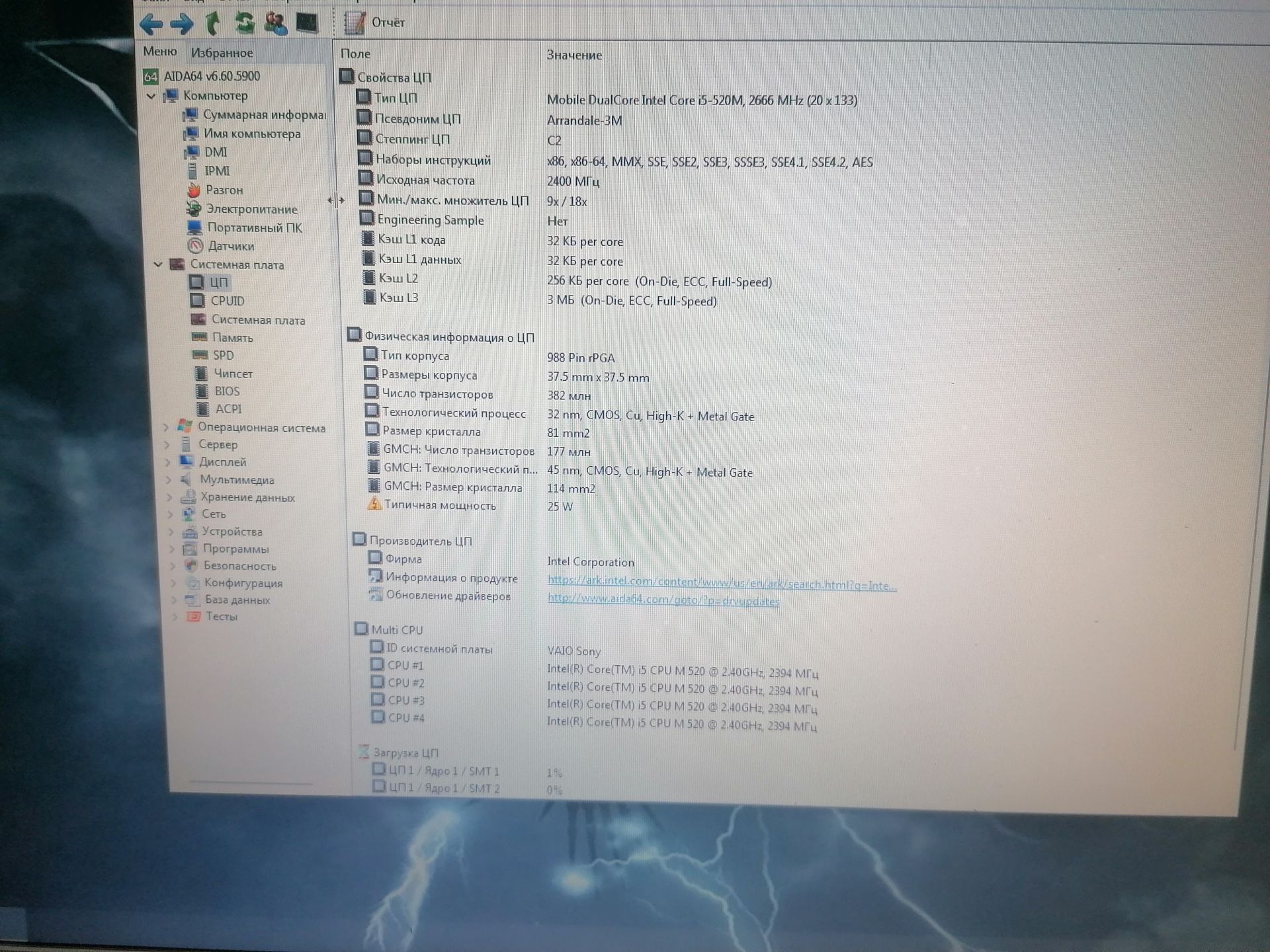This screenshot has height=952, width=1270.
Task: Expand the Мультимедиа tree branch
Action: [169, 480]
